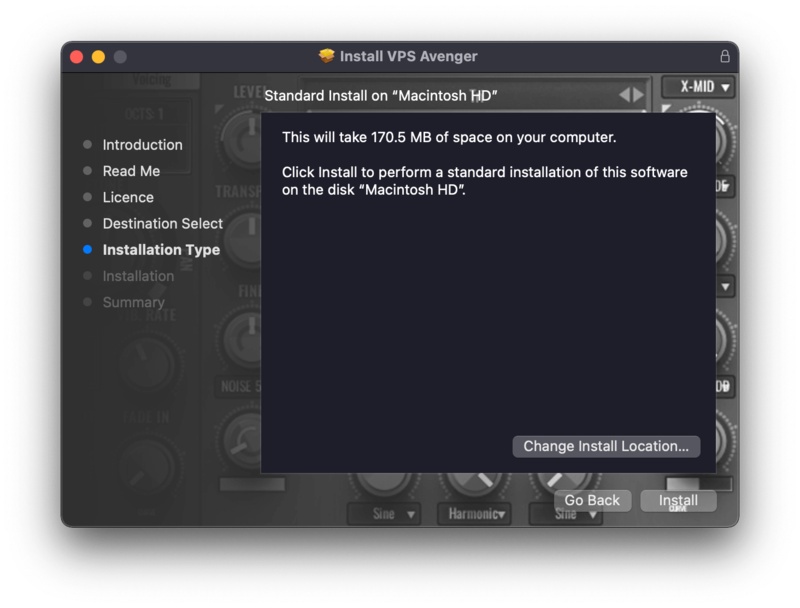Click the lock icon in the title bar
Viewport: 800px width, 608px height.
(725, 56)
